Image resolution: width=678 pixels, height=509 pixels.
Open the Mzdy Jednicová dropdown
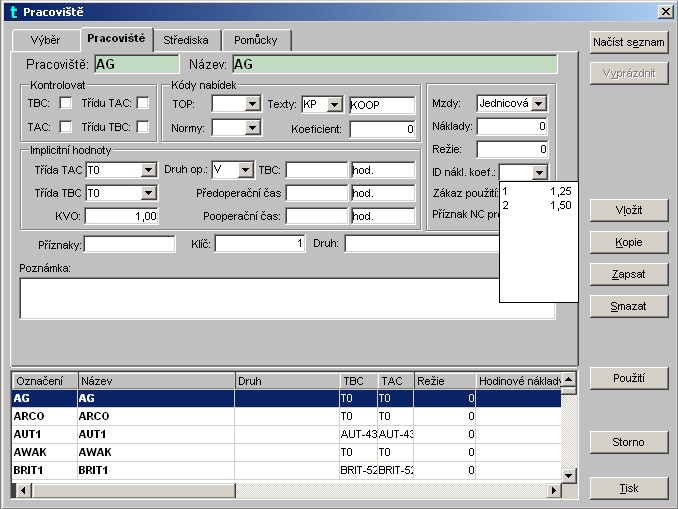[539, 104]
